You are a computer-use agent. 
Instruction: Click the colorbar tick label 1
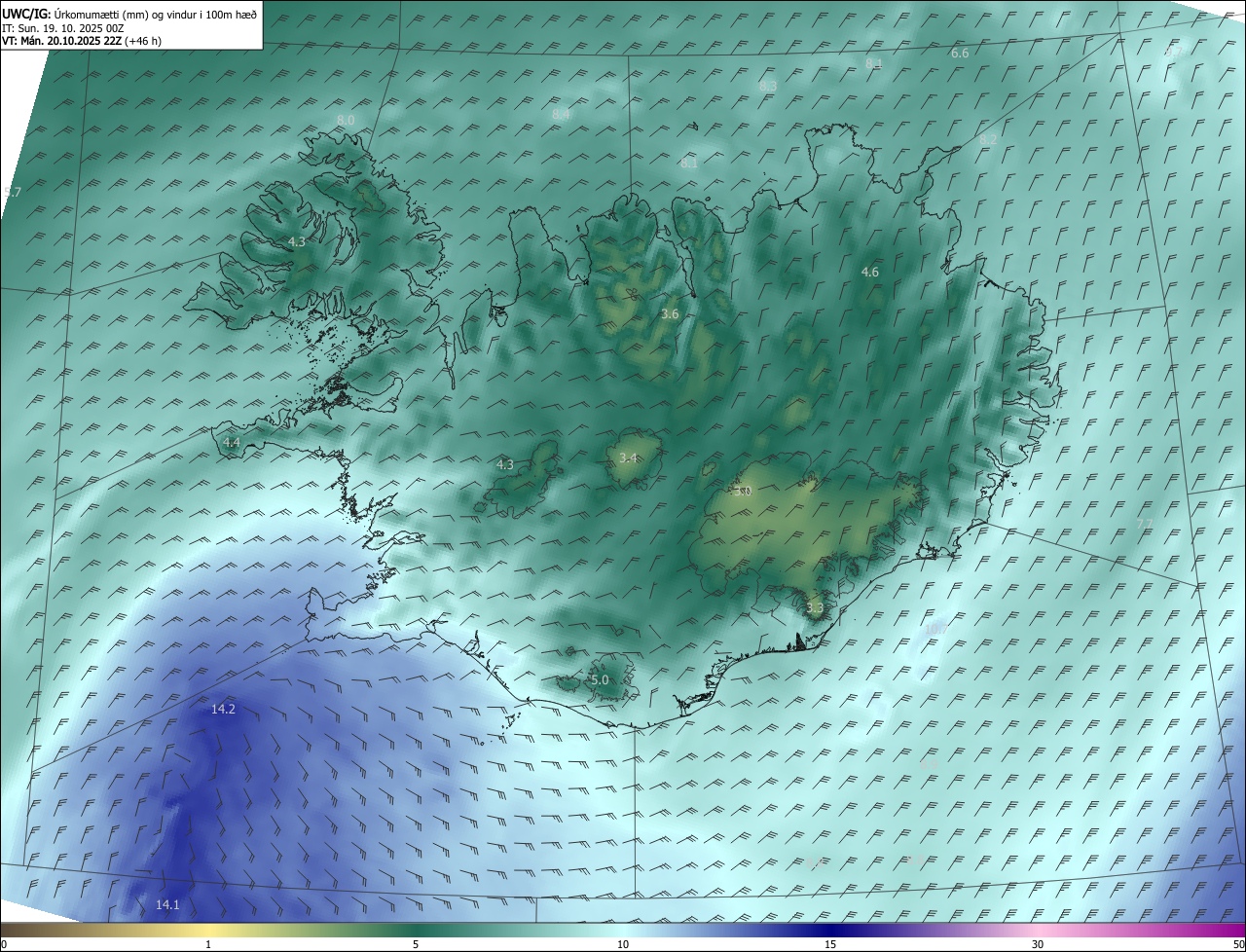click(208, 944)
